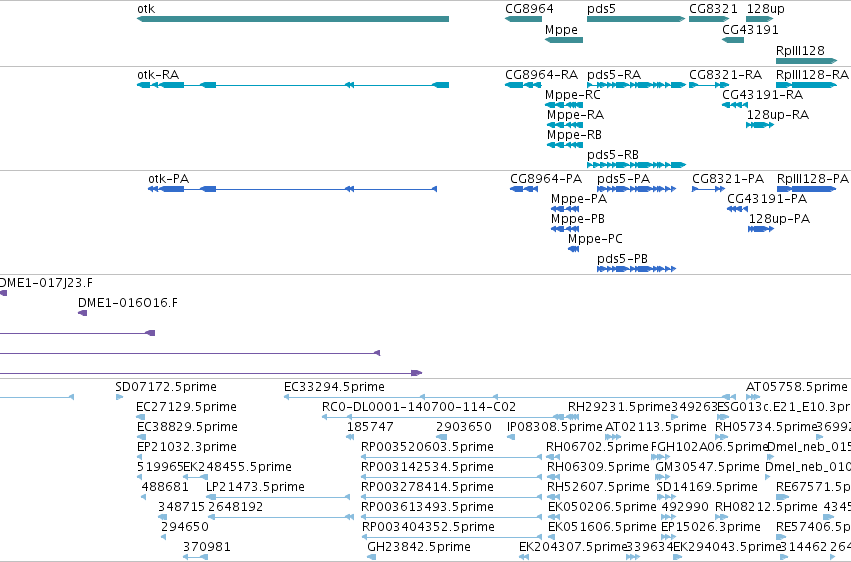
Task: Select the RH52607.5prime EST label
Action: (598, 487)
